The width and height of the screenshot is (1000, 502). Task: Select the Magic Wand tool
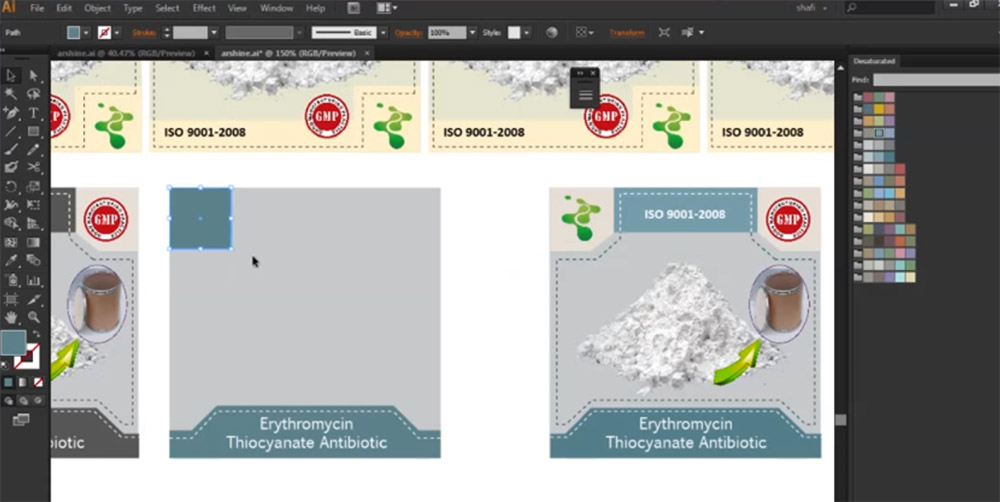click(x=11, y=94)
